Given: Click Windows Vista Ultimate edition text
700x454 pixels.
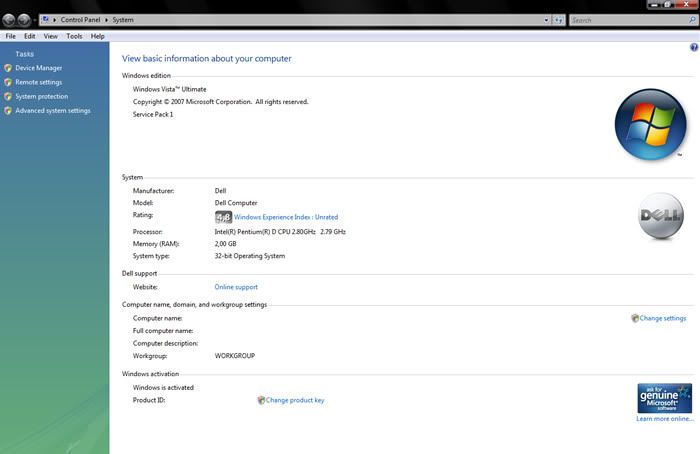Looking at the screenshot, I should (x=170, y=89).
